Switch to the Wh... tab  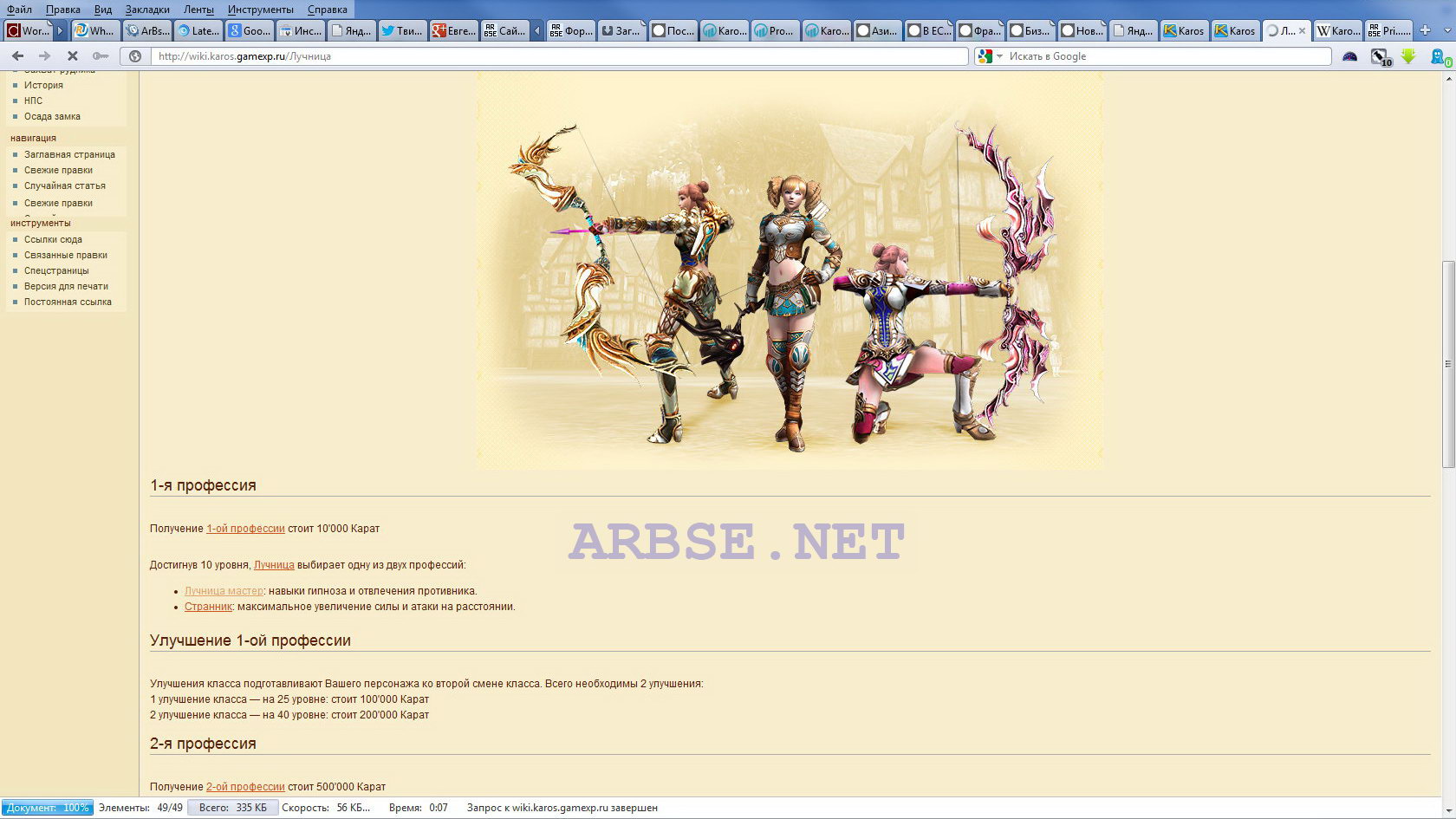coord(94,30)
